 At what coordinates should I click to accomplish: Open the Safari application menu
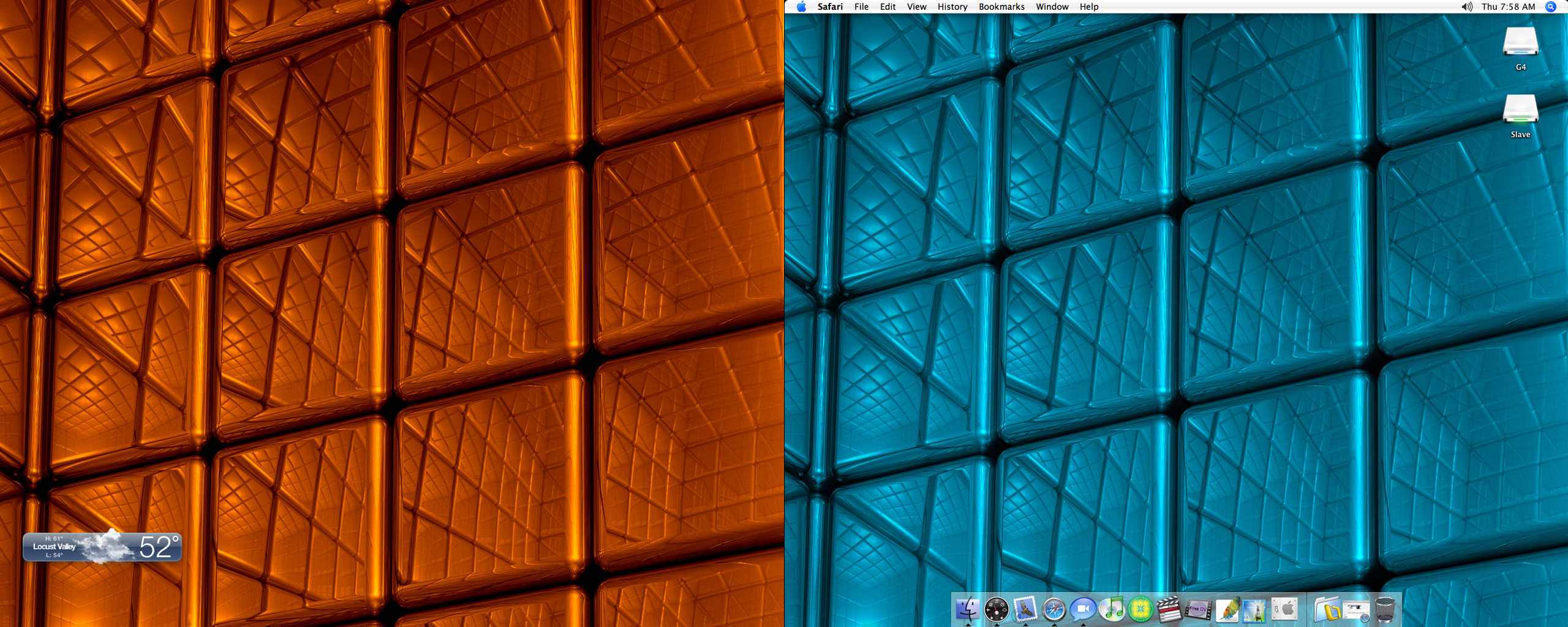coord(830,7)
